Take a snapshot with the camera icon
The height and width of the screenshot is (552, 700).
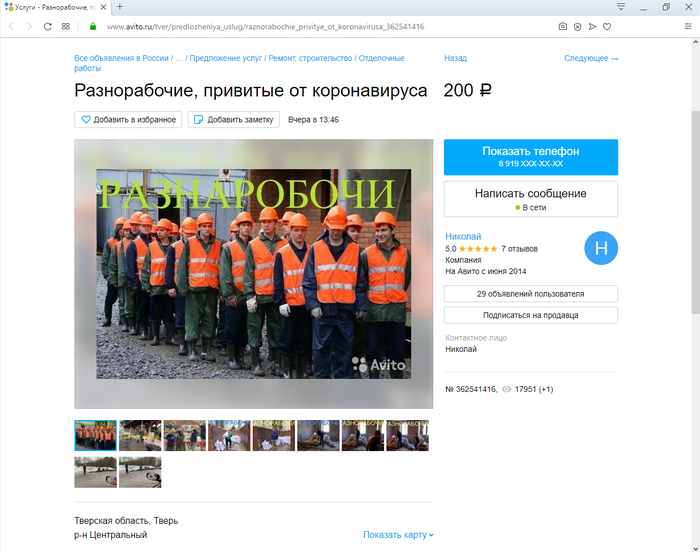pos(563,26)
